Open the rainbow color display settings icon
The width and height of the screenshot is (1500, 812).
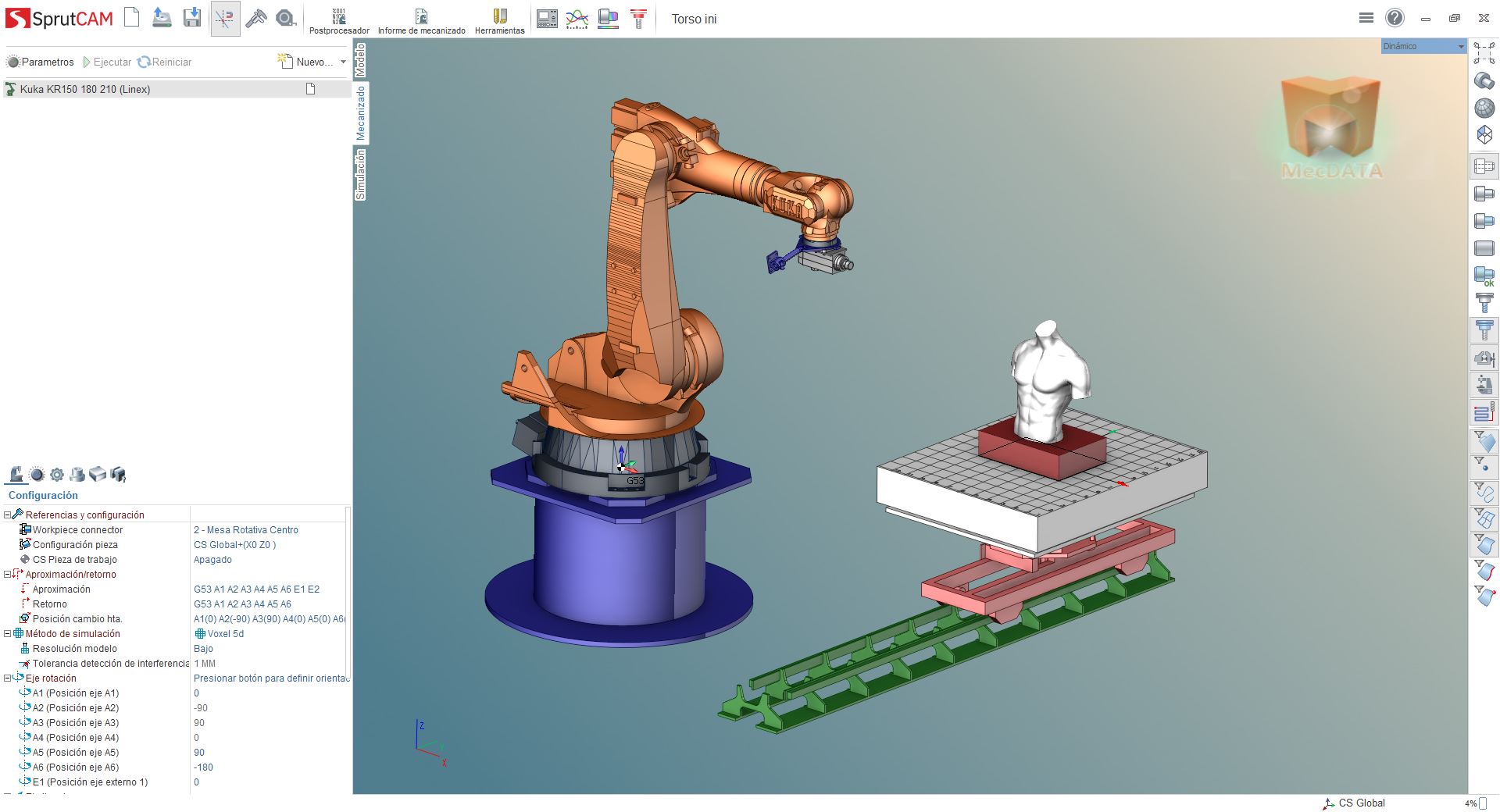pos(608,19)
